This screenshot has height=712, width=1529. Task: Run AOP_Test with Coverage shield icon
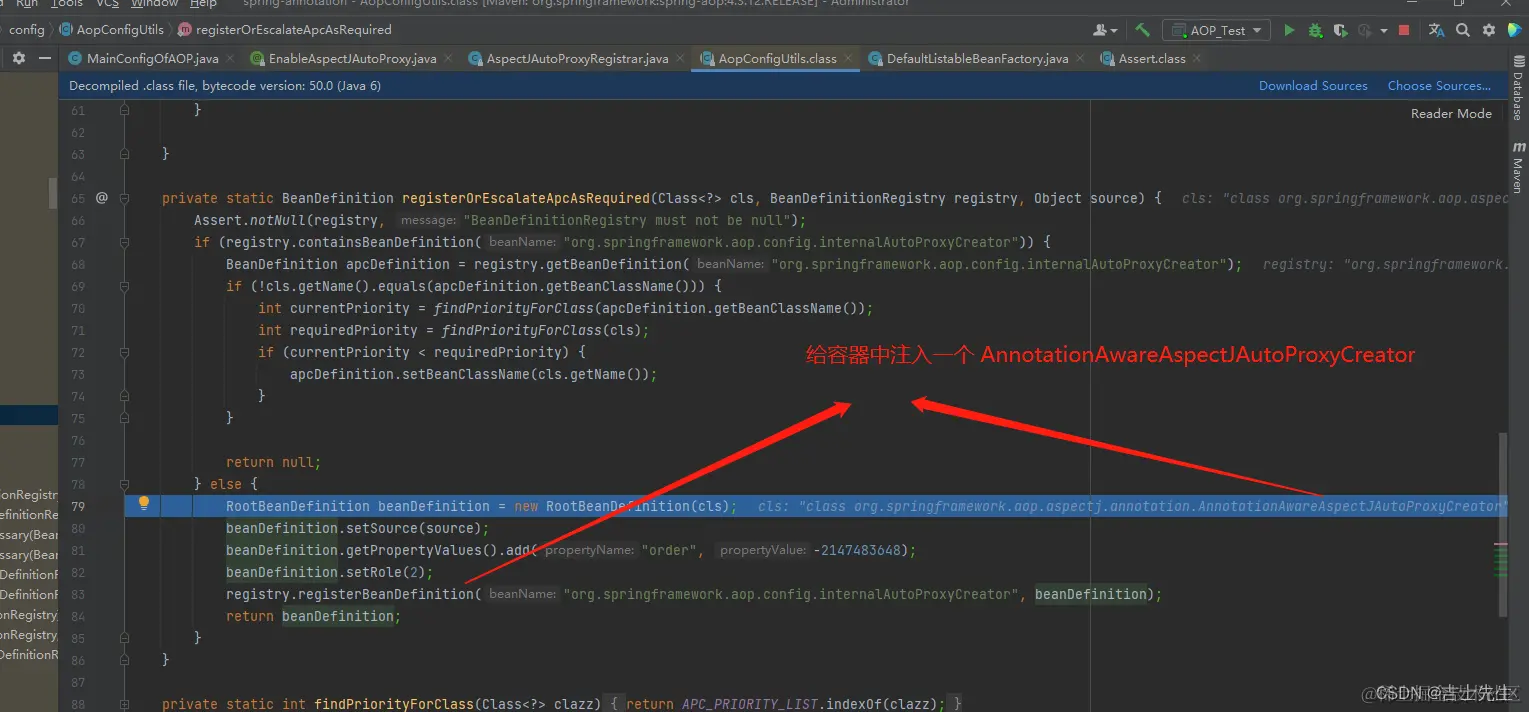1341,30
